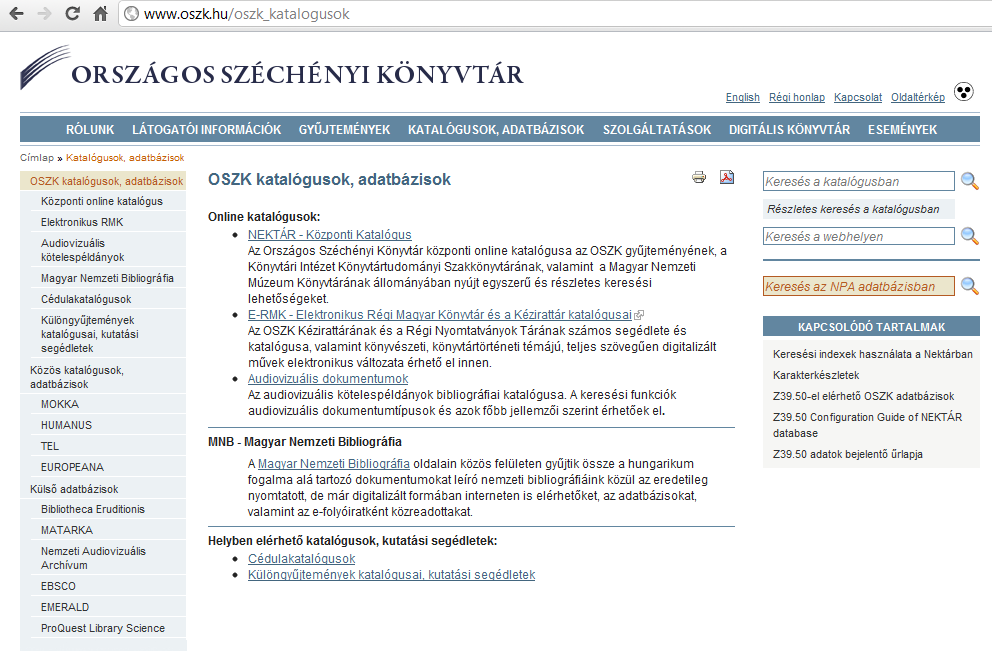Viewport: 992px width, 651px height.
Task: Select OSZK katalógusok, adatbázisok in the sidebar
Action: pyautogui.click(x=103, y=181)
